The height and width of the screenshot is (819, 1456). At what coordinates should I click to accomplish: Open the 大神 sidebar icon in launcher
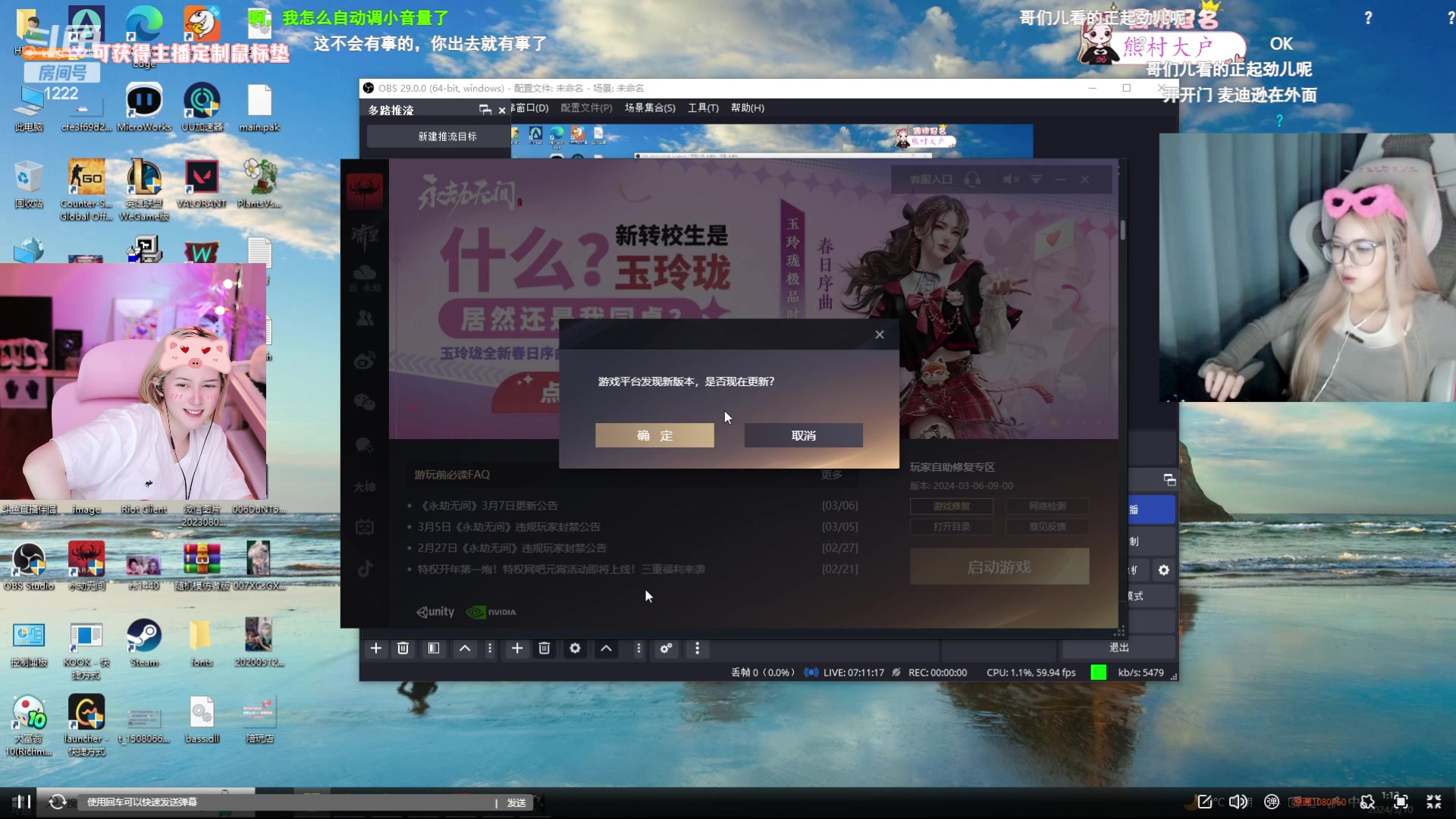click(x=365, y=486)
